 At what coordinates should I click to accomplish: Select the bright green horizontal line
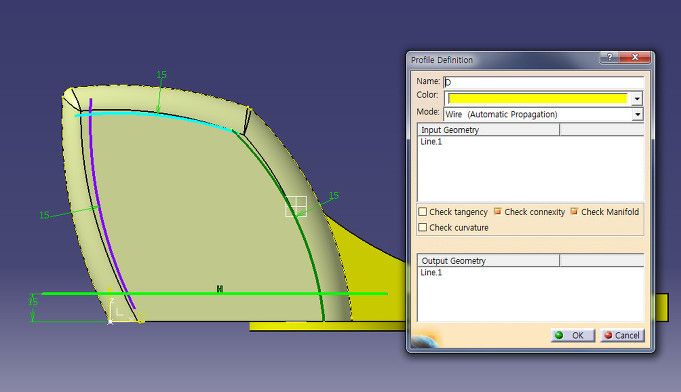tap(215, 294)
